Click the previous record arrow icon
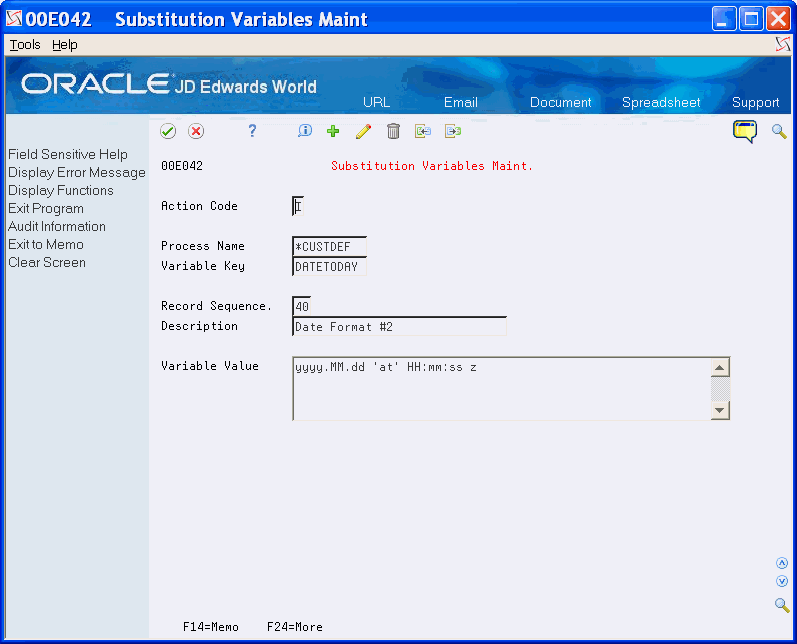The height and width of the screenshot is (644, 797). [422, 131]
